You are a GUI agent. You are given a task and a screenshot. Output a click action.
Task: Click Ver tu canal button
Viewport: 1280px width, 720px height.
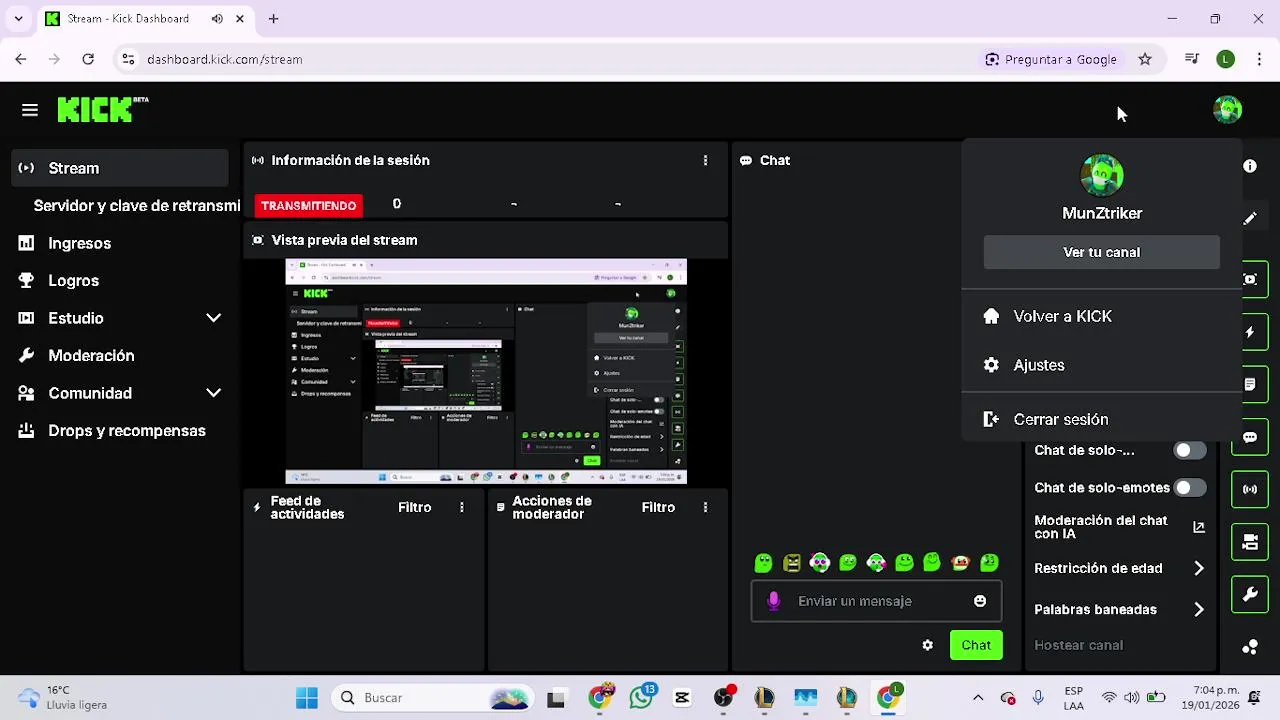(1101, 252)
